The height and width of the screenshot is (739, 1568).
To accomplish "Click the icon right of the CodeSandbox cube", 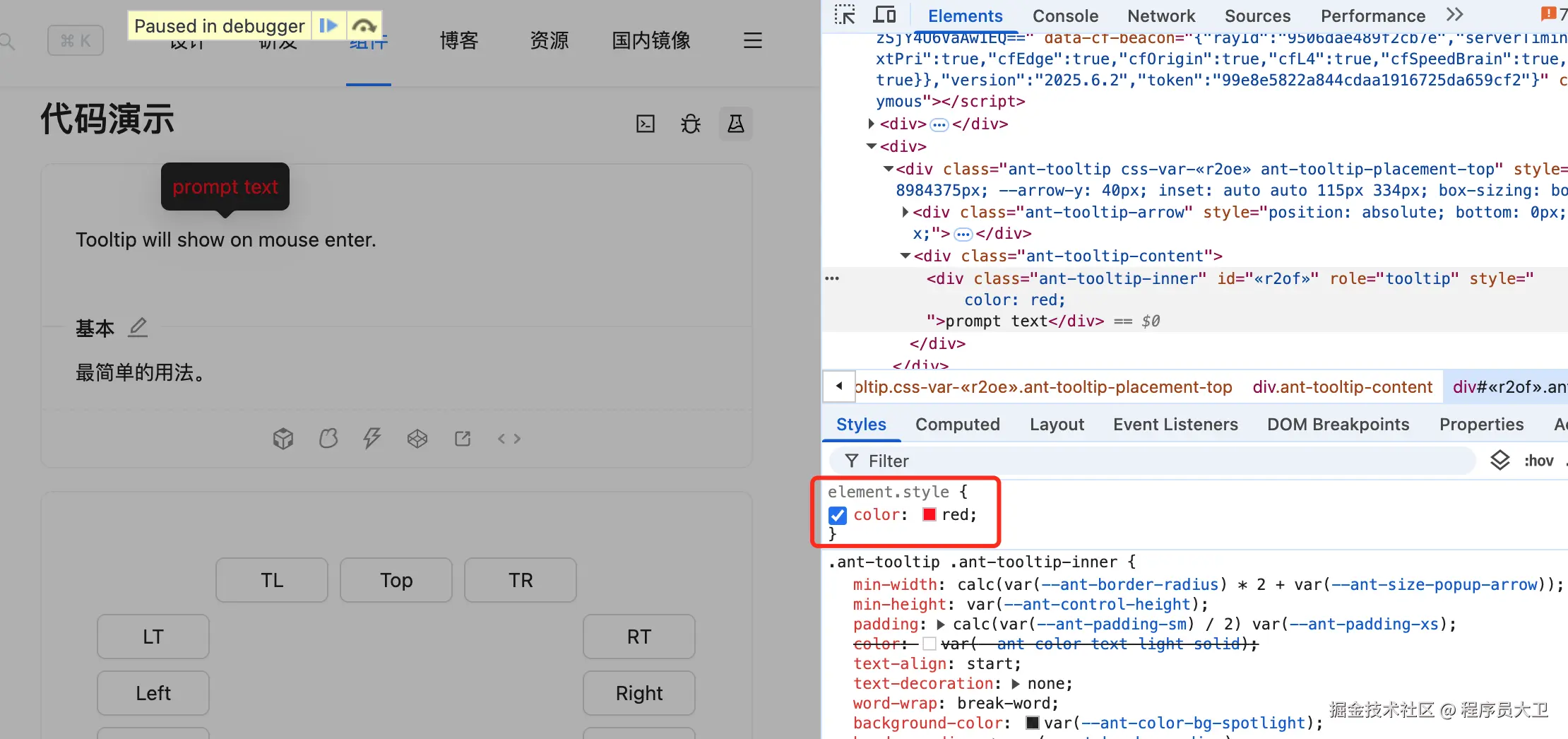I will pos(328,439).
